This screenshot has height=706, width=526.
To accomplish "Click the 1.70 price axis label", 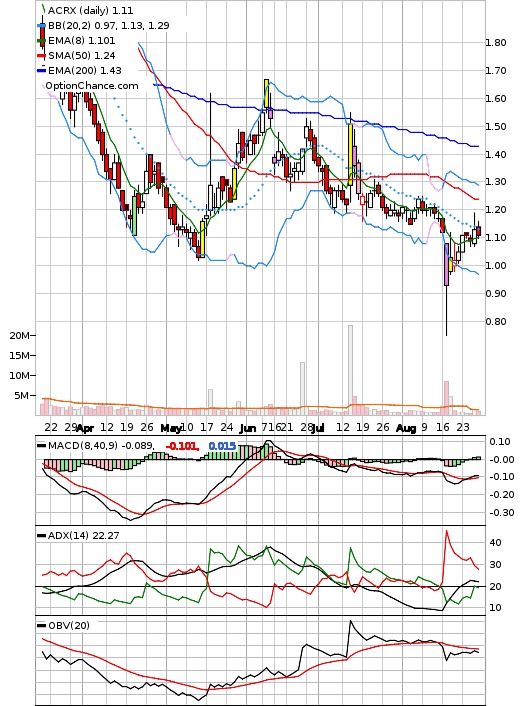I will (x=496, y=71).
